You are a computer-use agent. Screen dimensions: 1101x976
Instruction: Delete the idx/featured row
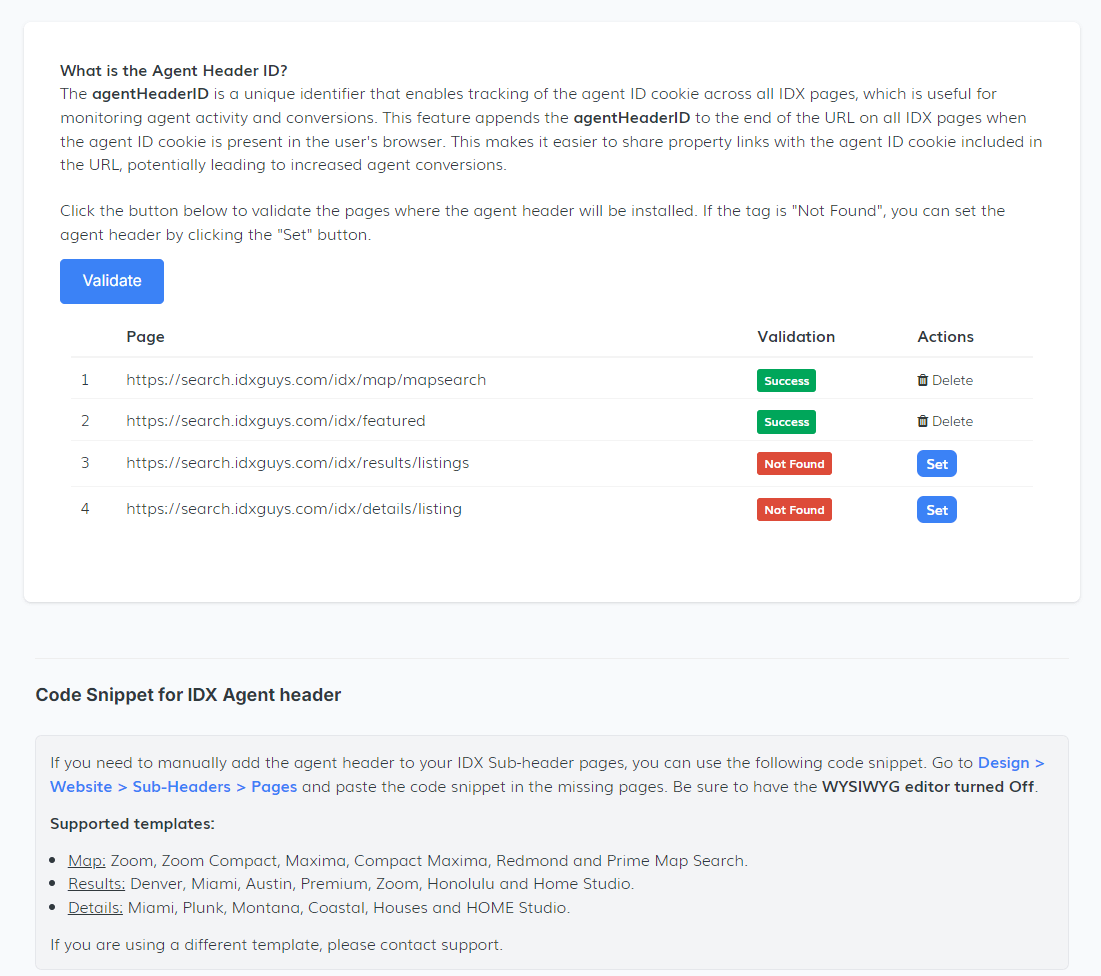pos(945,421)
